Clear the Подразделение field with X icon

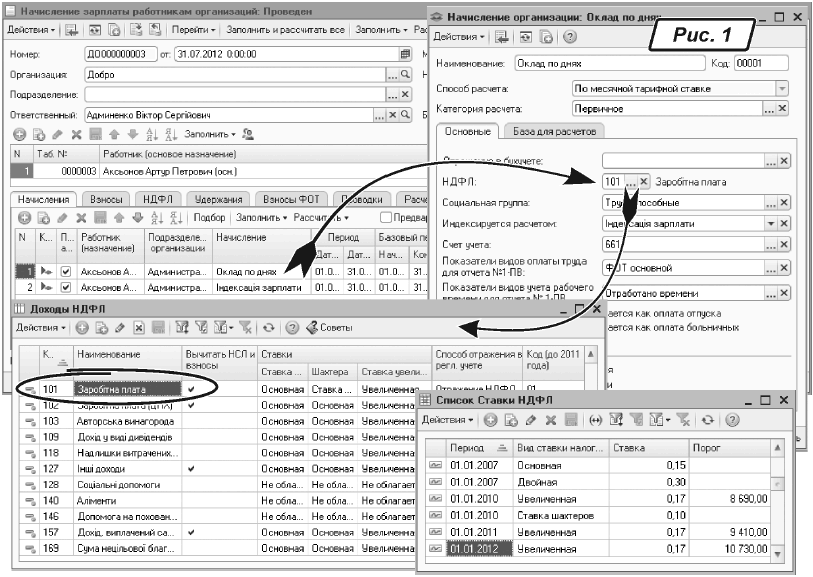pyautogui.click(x=405, y=94)
